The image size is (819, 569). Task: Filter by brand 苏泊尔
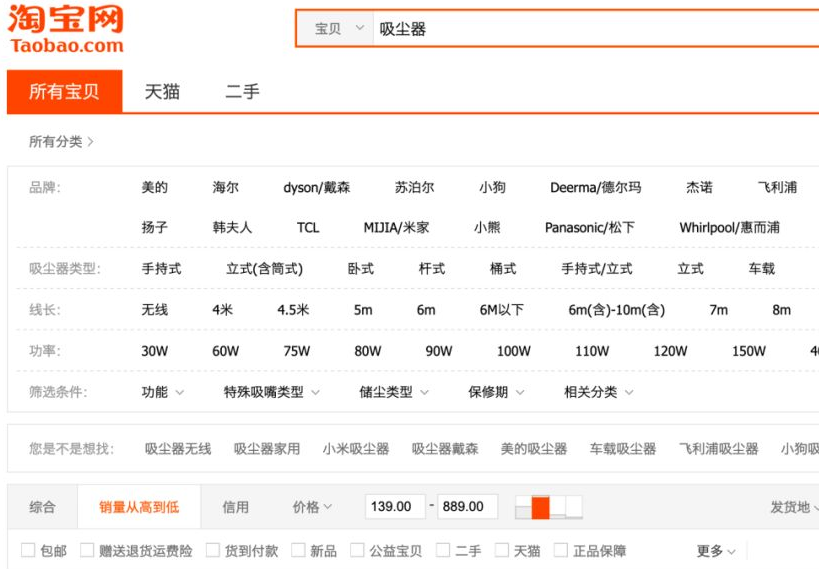(415, 187)
